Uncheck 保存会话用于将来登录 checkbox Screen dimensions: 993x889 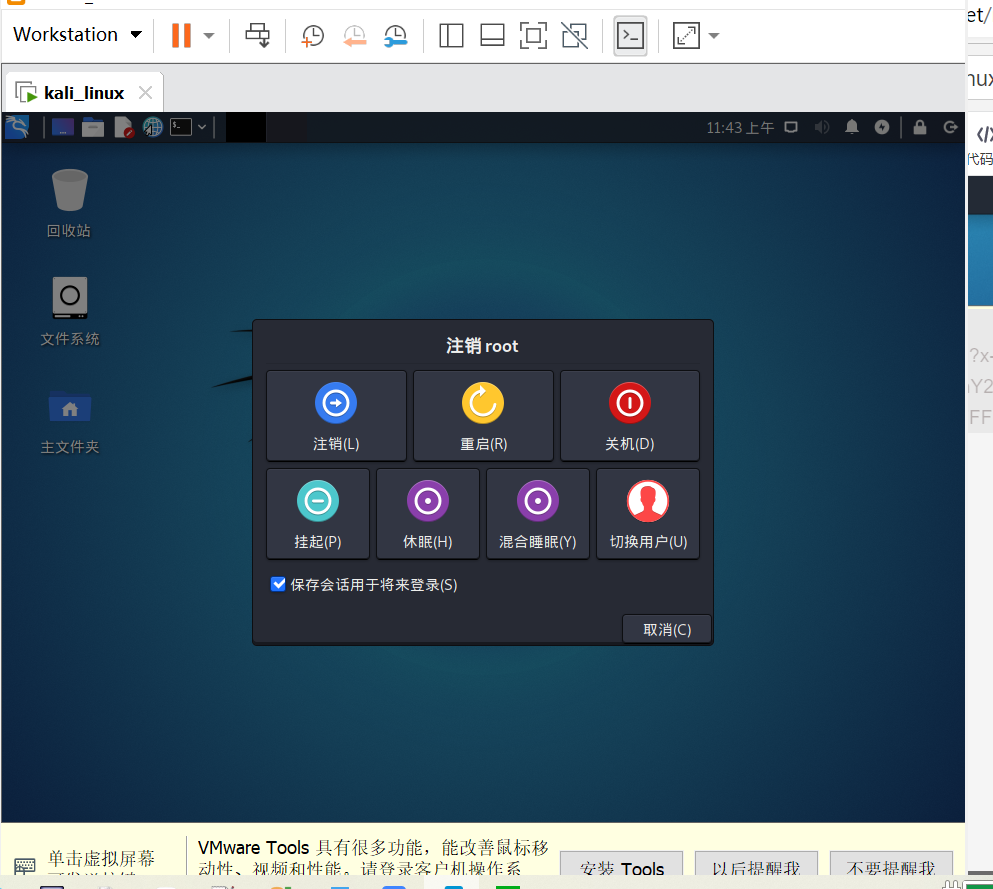278,584
